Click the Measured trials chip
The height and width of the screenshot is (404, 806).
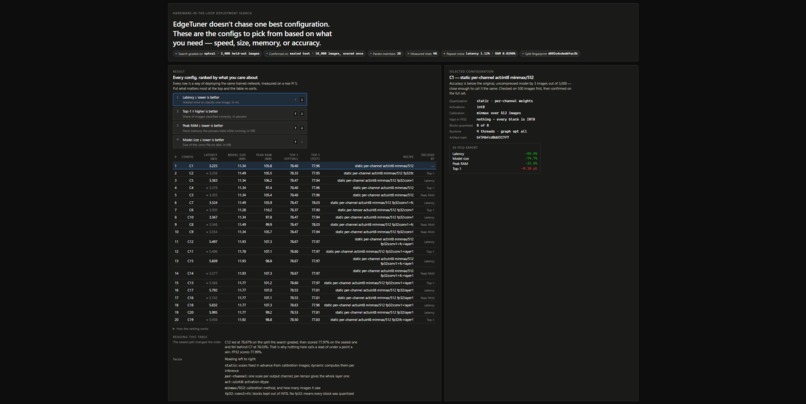coord(422,53)
